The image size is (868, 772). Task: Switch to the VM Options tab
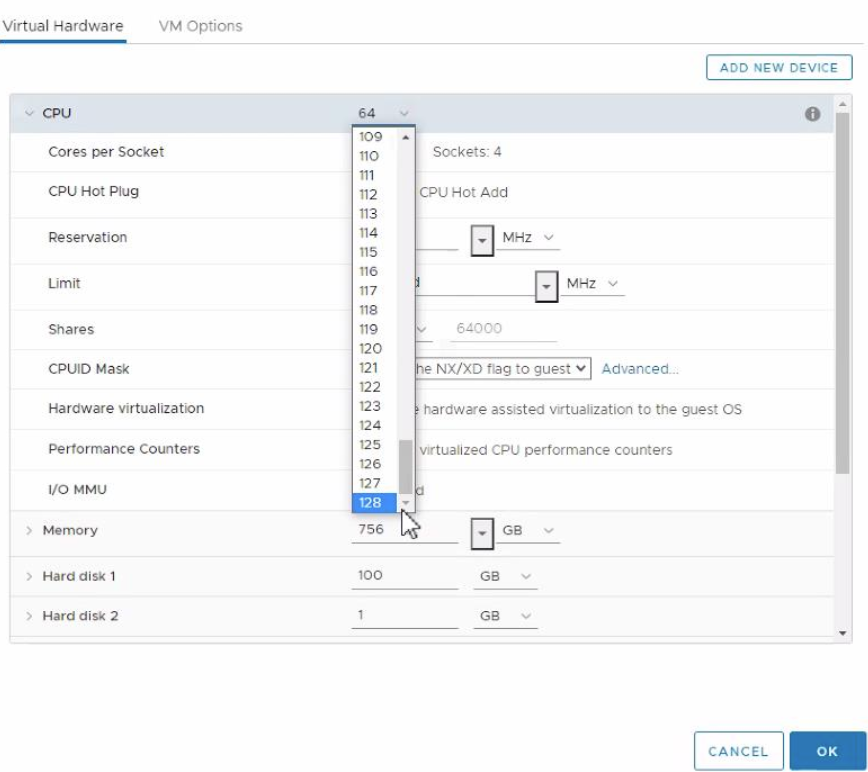pos(200,26)
